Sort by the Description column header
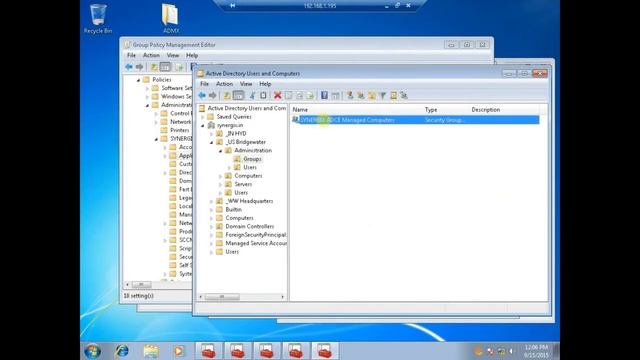This screenshot has height=360, width=640. (504, 110)
